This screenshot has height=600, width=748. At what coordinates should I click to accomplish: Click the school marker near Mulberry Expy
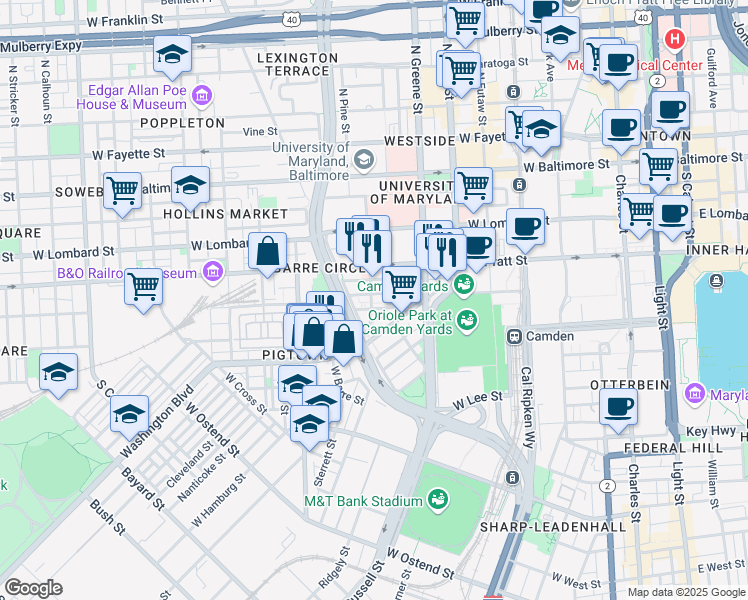173,56
